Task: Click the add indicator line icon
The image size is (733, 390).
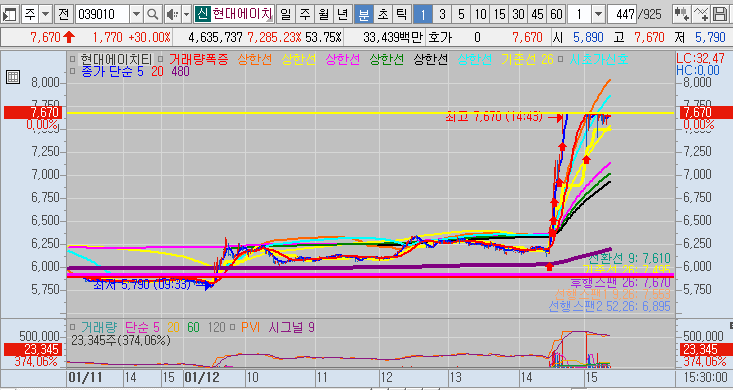Action: (700, 14)
